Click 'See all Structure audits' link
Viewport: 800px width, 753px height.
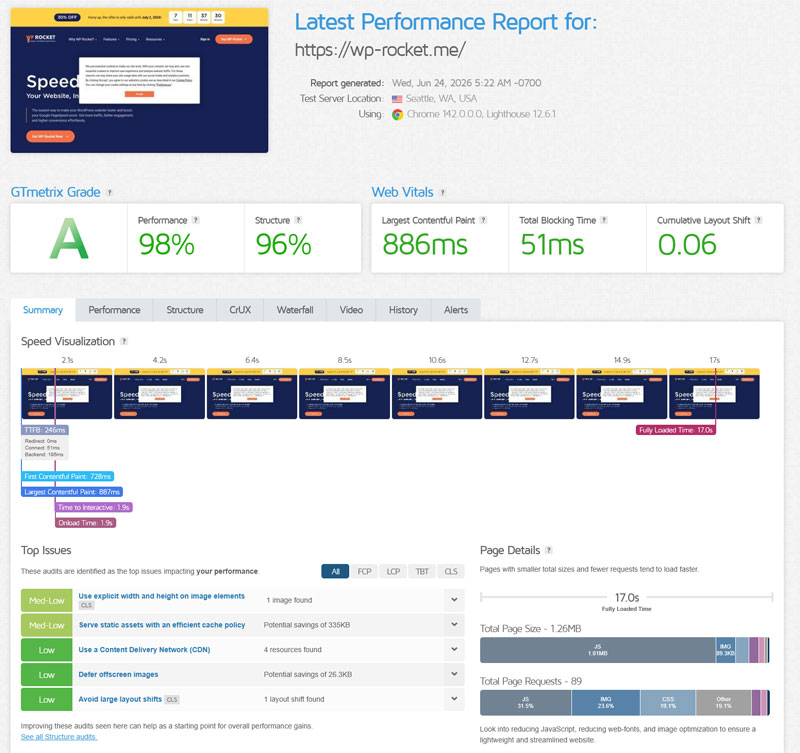pyautogui.click(x=59, y=737)
